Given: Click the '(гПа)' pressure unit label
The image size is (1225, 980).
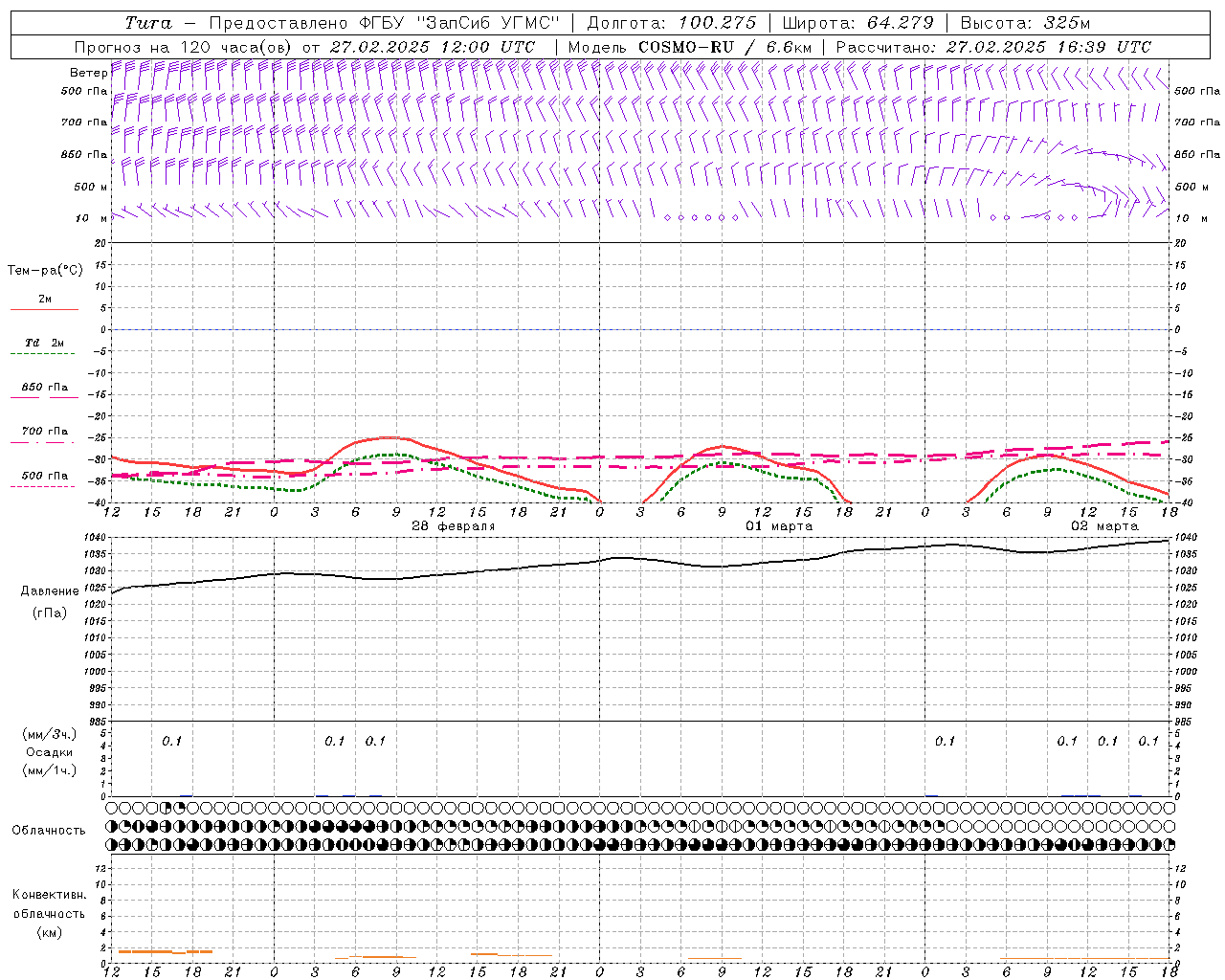Looking at the screenshot, I should point(48,612).
